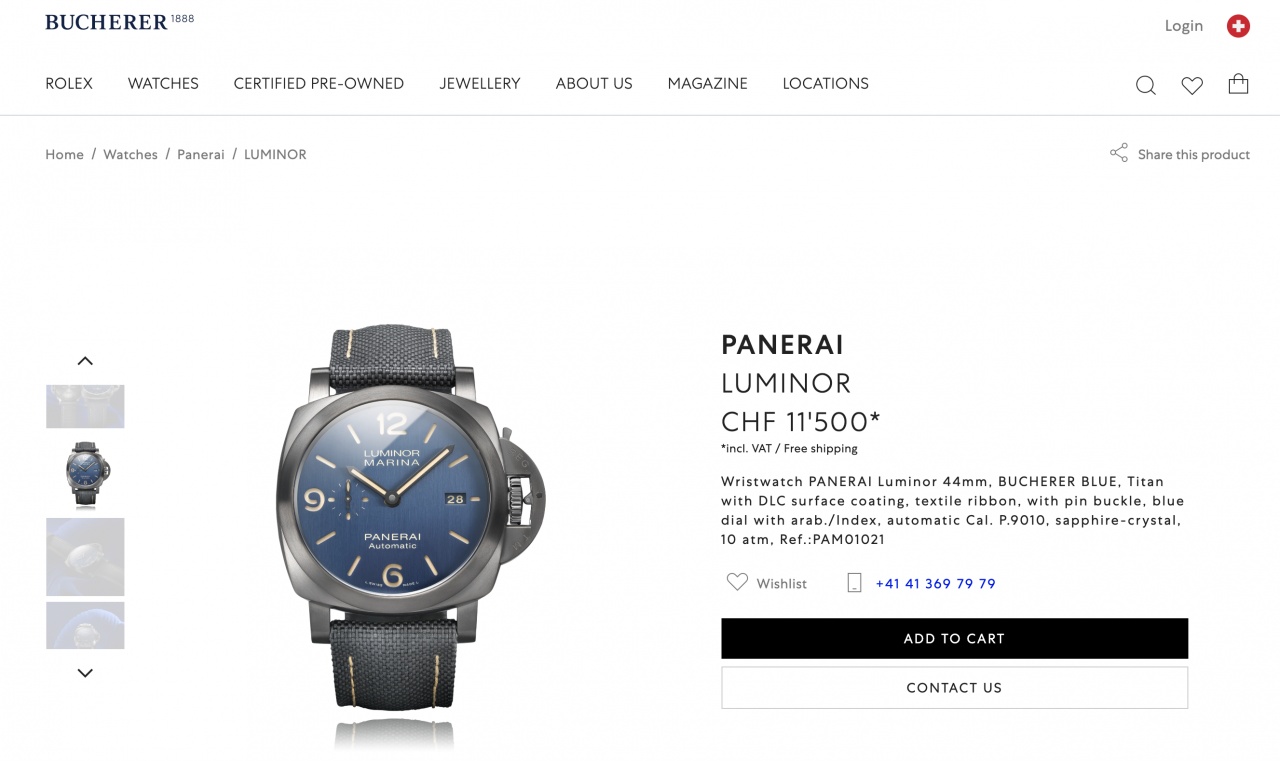
Task: Click the Login link
Action: pos(1184,26)
